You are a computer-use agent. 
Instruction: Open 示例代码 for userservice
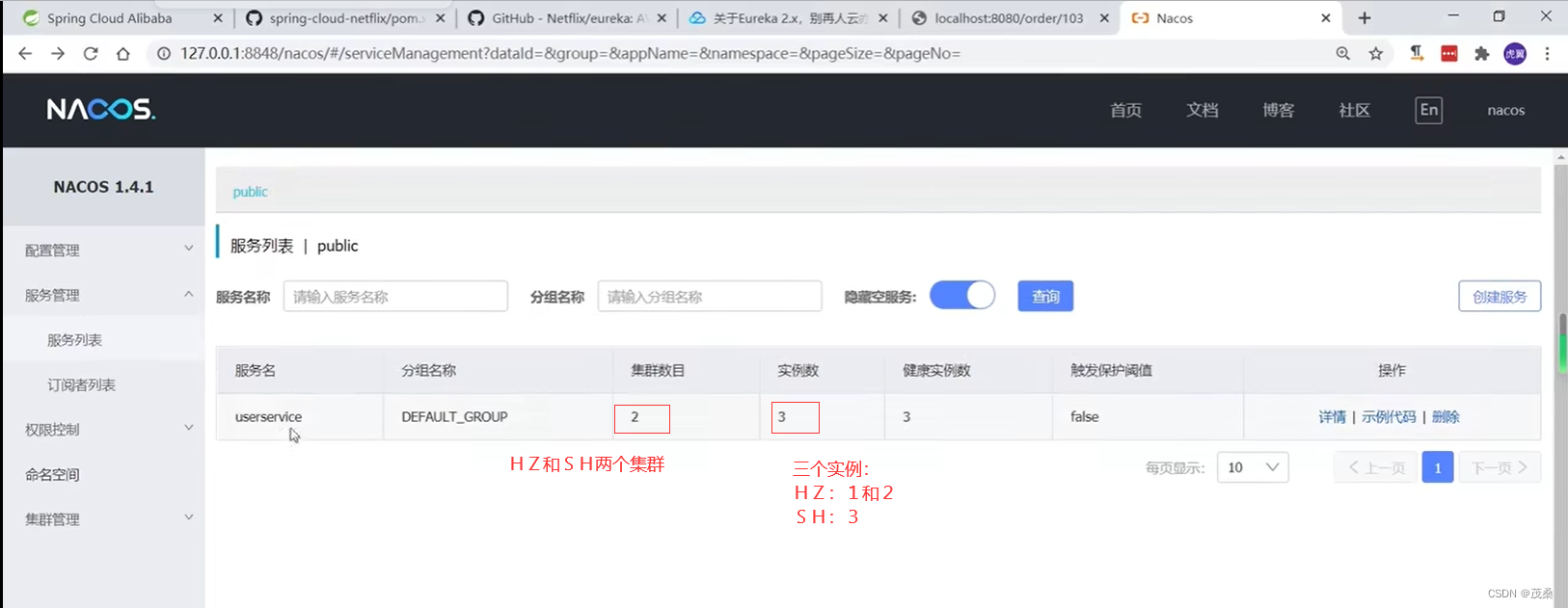(1389, 416)
